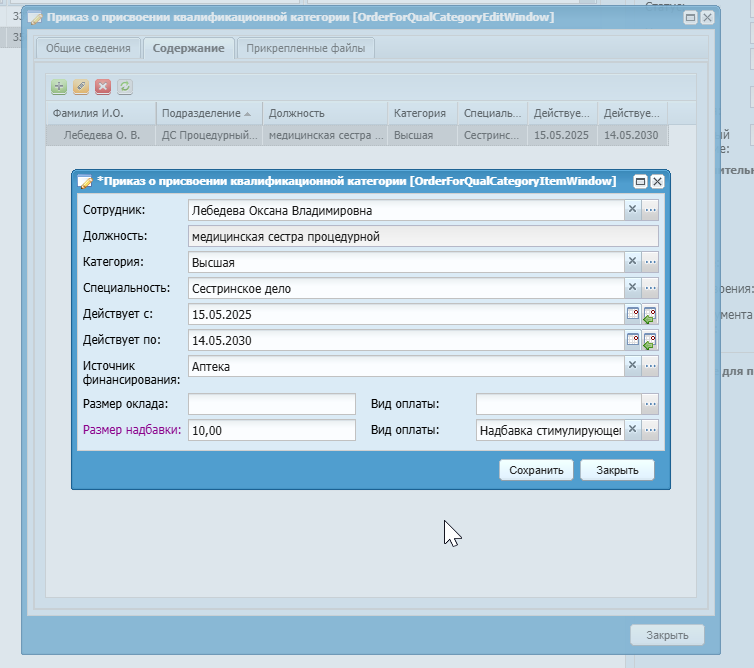Open Вид оплаты selection next to Размер надбавки

coord(650,429)
